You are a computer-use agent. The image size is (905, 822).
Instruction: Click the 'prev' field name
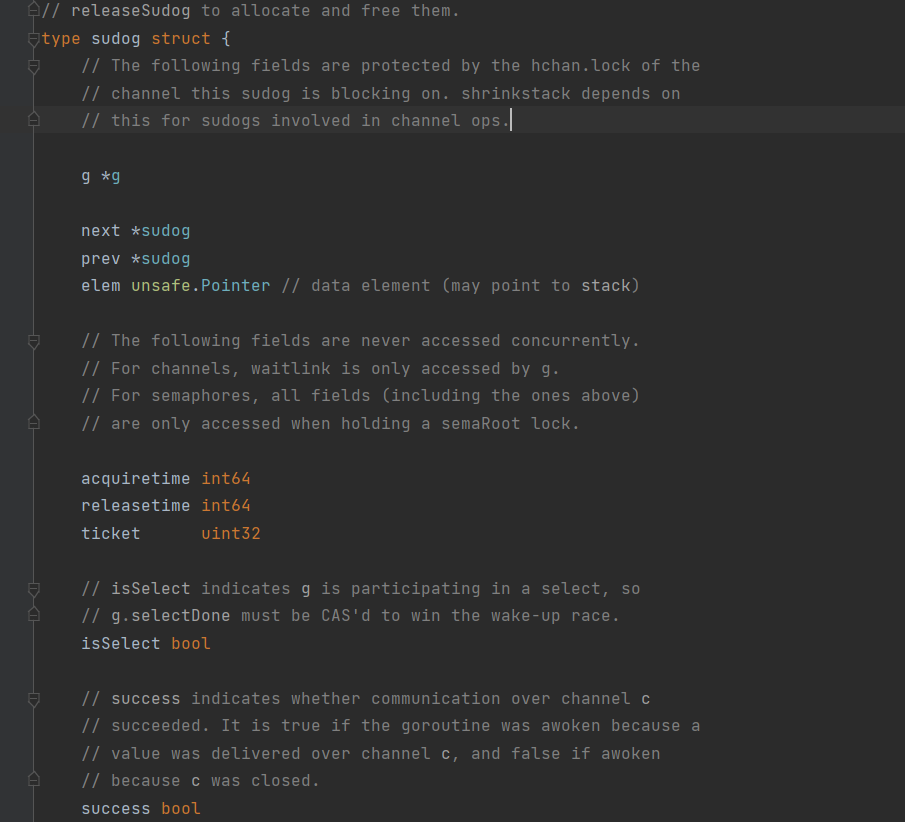100,259
